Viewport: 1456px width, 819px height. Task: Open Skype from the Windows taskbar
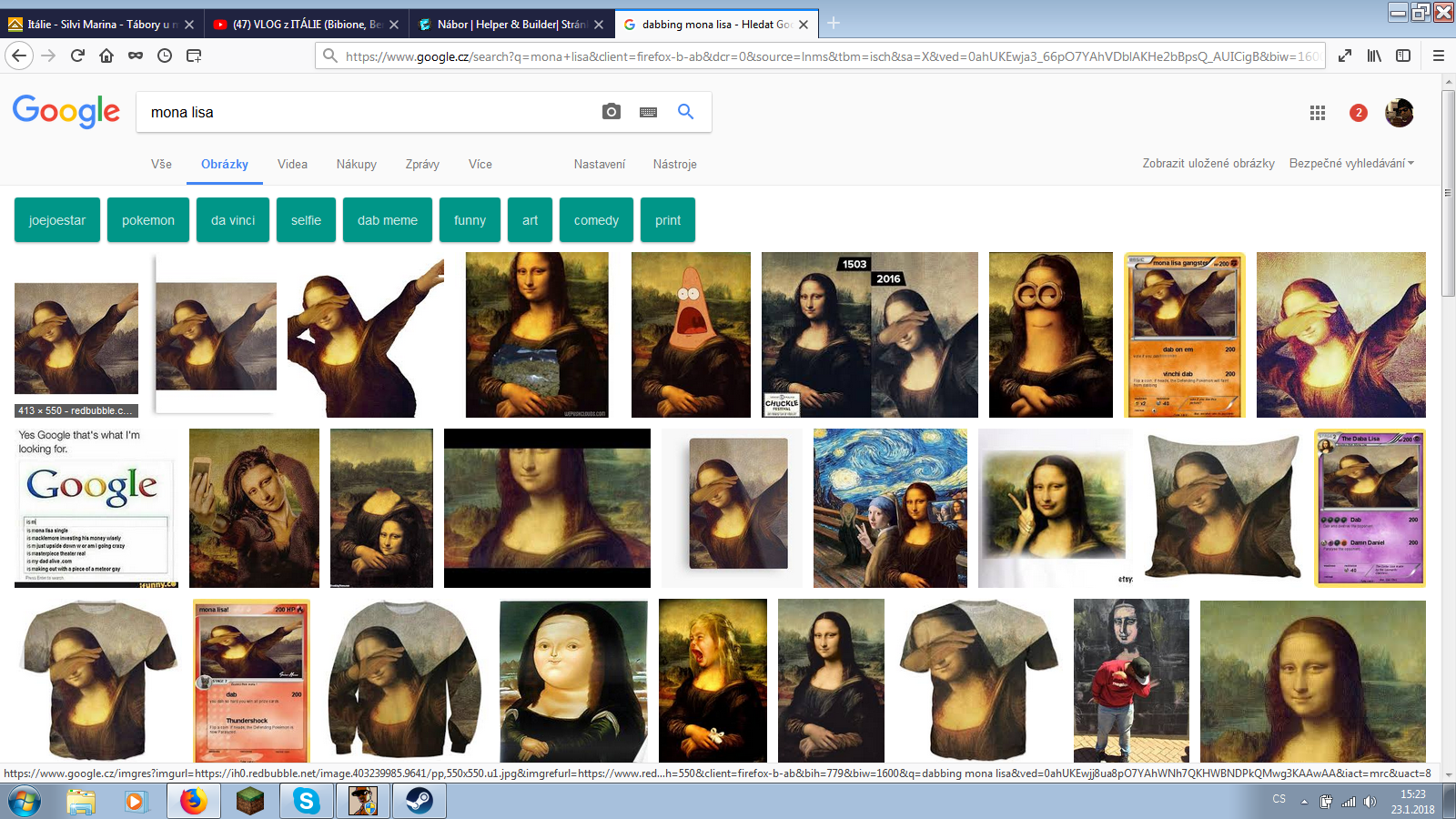point(306,801)
